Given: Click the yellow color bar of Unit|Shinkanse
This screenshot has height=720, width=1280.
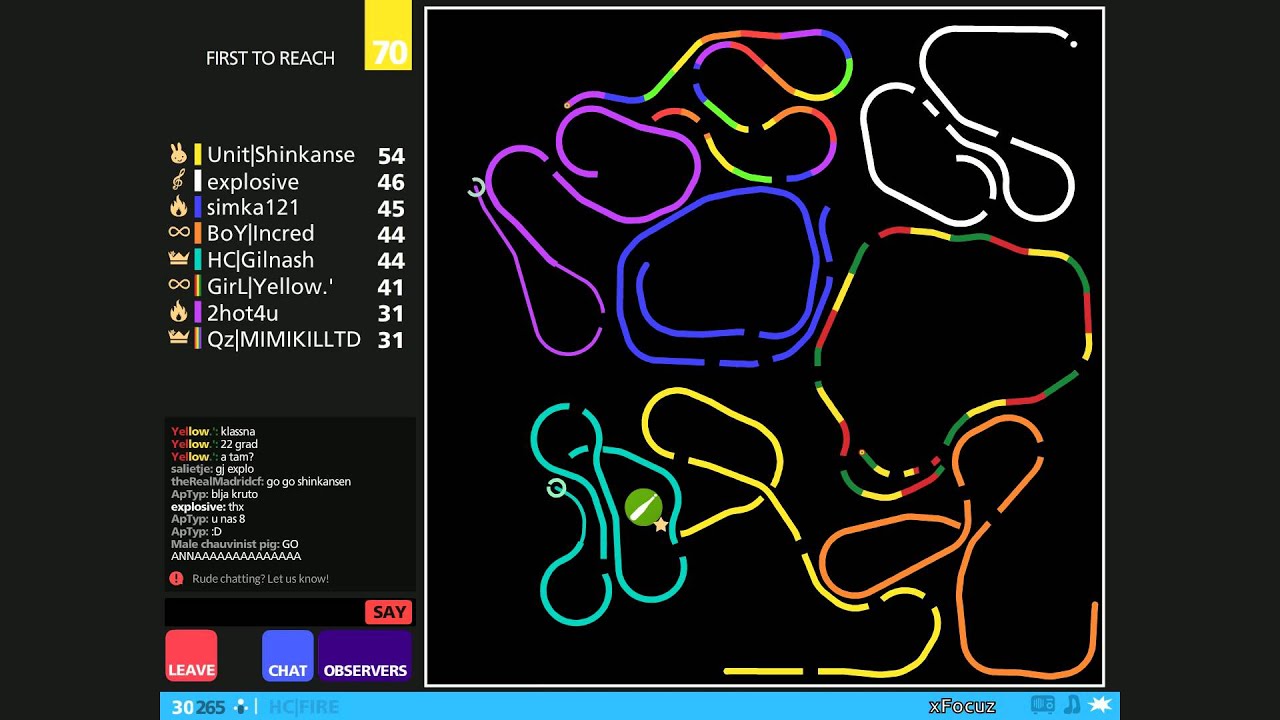Looking at the screenshot, I should point(198,155).
